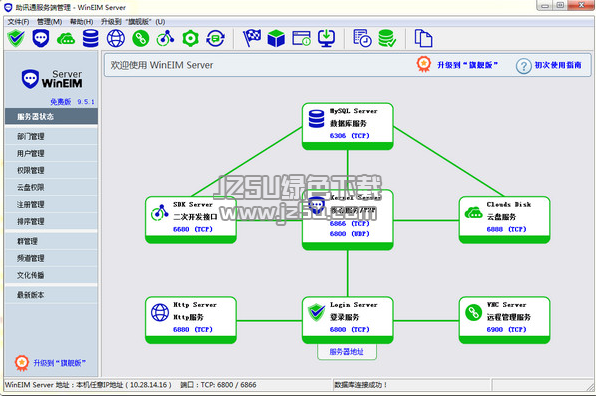Click the VNC Server remote management node
The image size is (596, 397).
[x=504, y=320]
